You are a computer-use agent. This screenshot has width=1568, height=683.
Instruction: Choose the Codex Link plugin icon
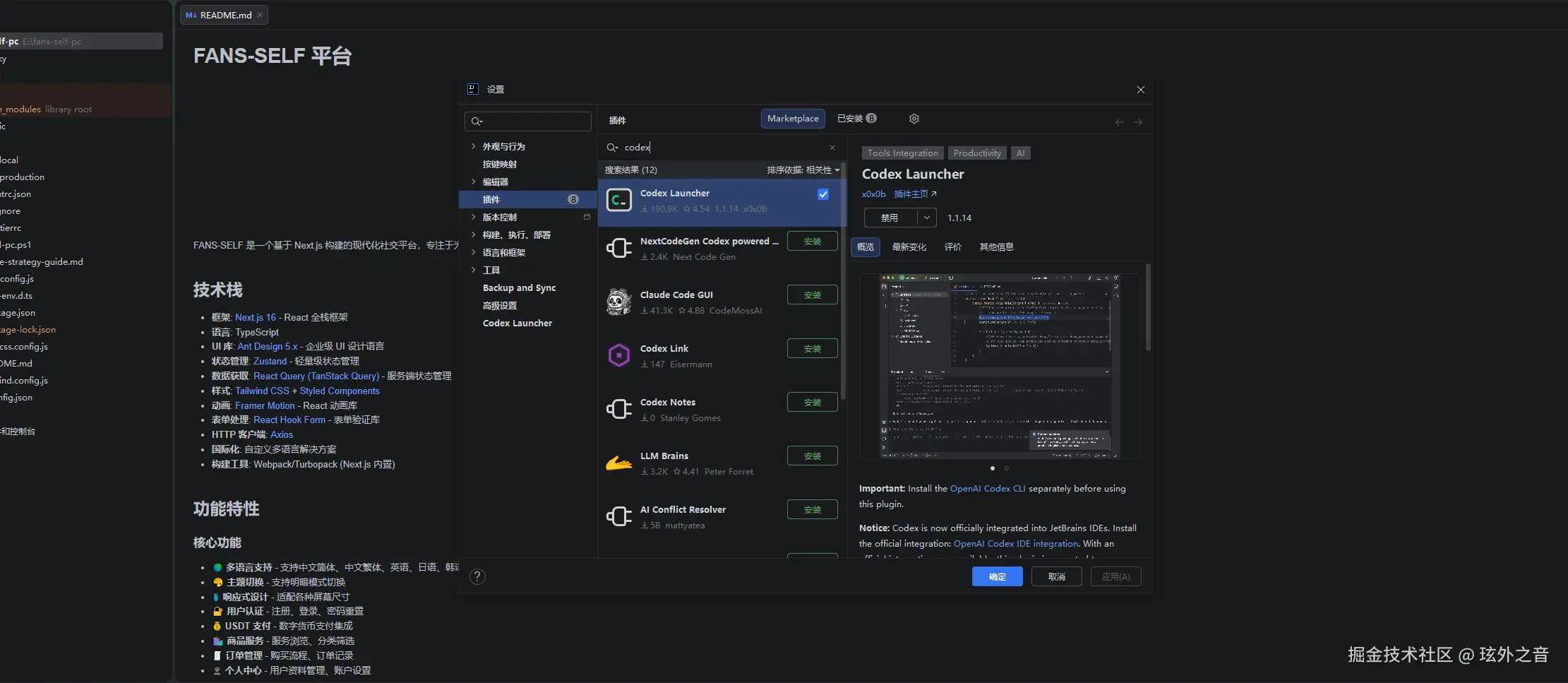(x=619, y=356)
